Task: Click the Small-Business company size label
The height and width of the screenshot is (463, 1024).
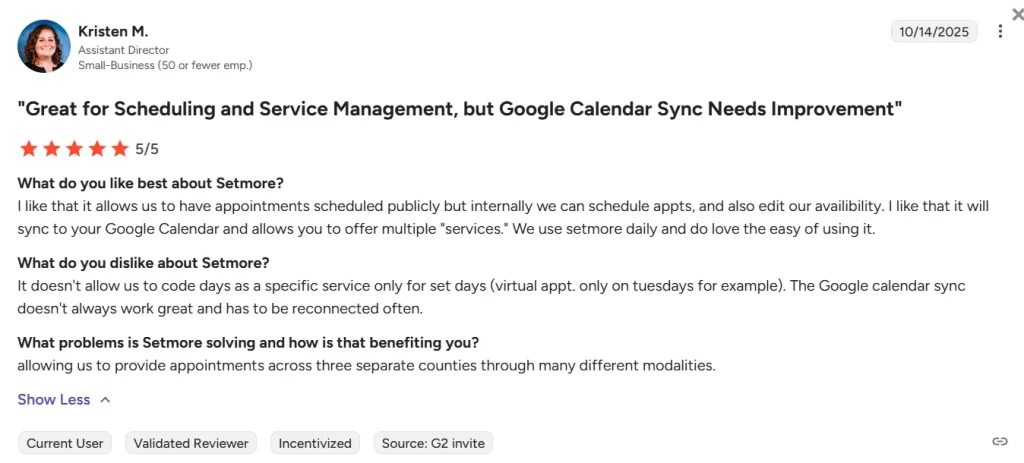Action: (165, 65)
